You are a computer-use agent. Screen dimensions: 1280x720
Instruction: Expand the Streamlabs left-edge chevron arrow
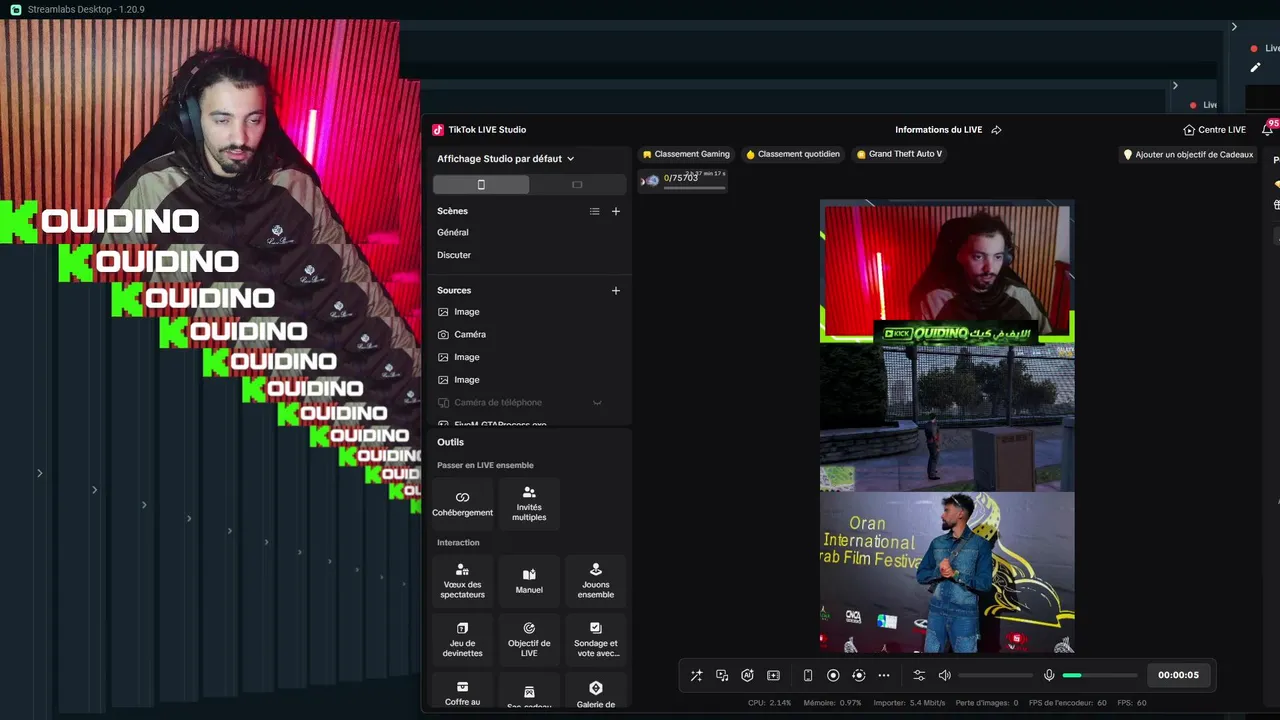pyautogui.click(x=39, y=473)
